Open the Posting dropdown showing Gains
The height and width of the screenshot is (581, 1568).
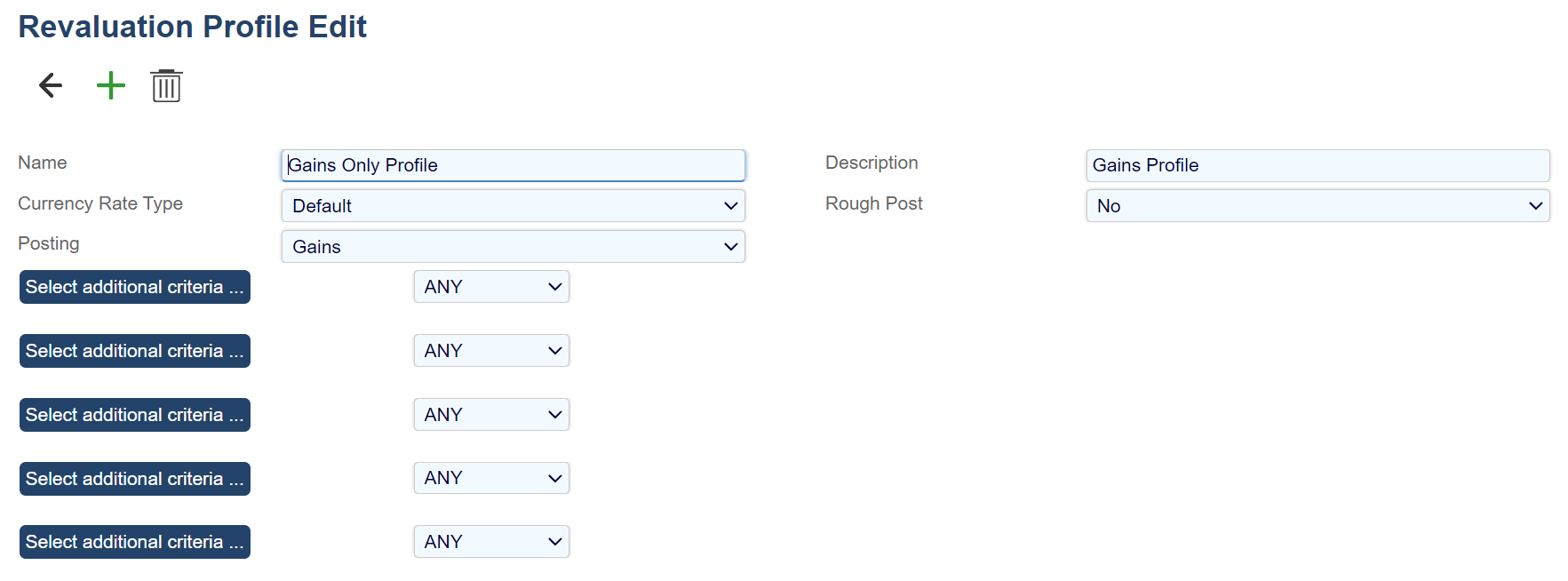pos(513,247)
